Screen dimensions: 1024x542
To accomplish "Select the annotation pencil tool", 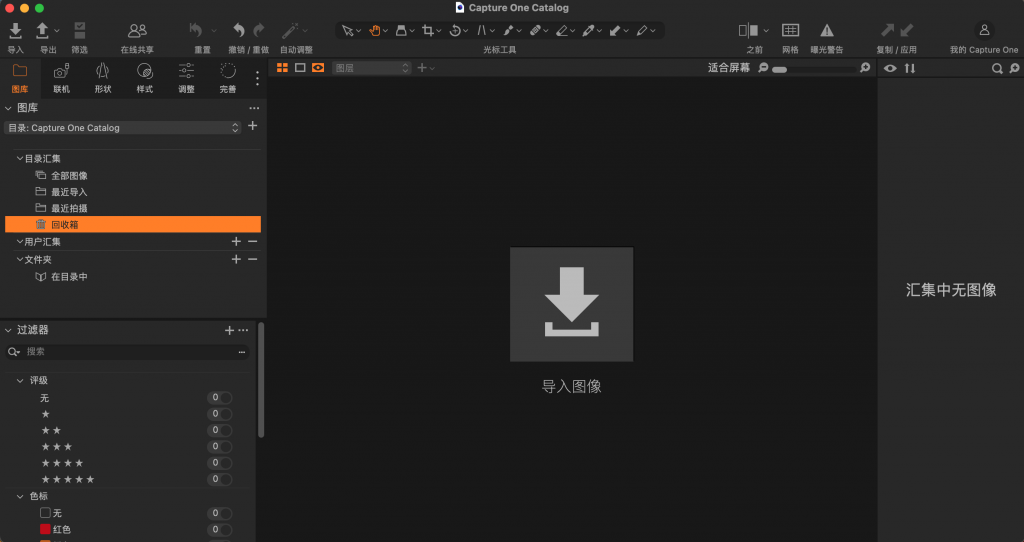I will [642, 31].
